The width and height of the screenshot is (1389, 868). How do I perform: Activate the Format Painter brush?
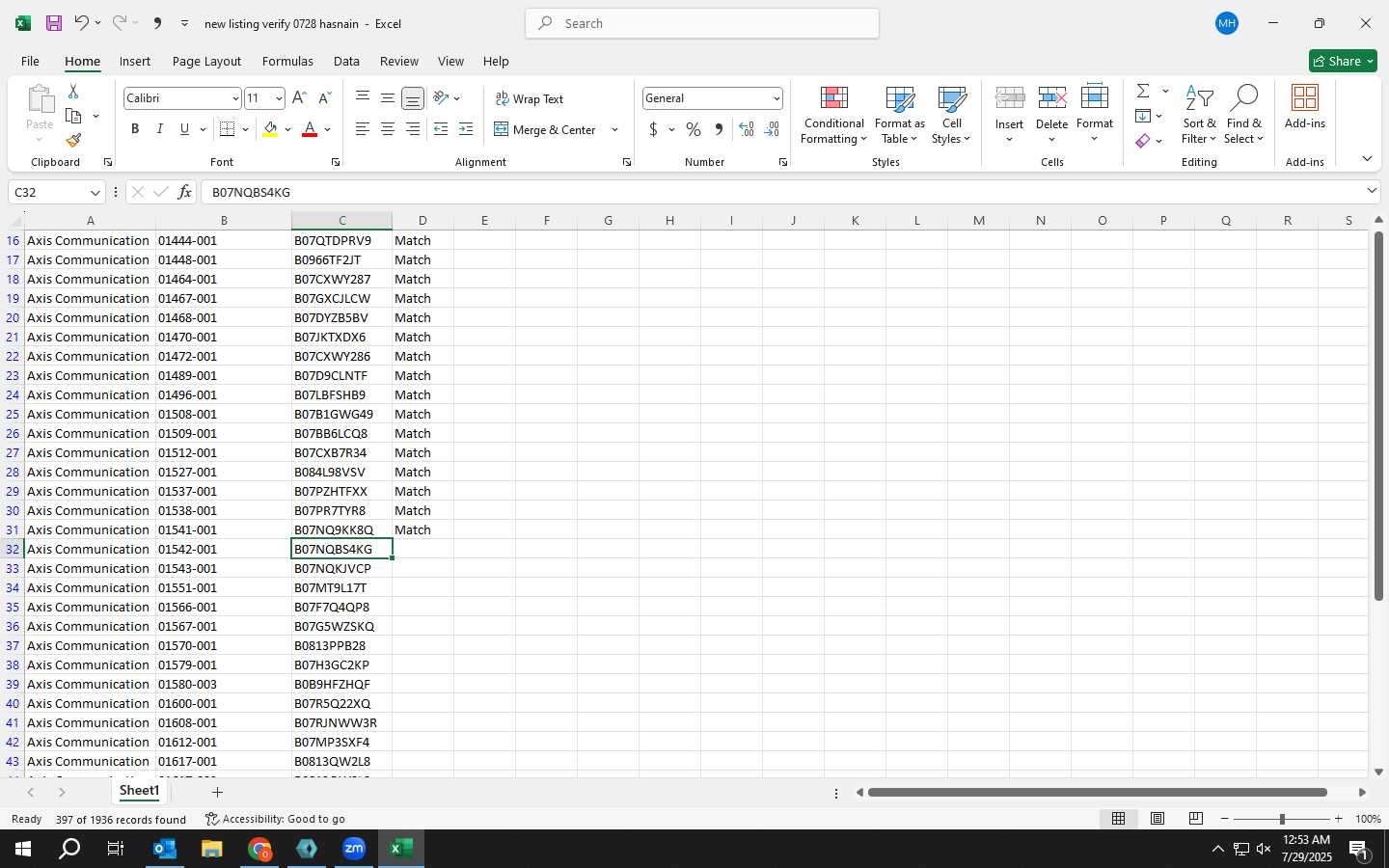[73, 141]
